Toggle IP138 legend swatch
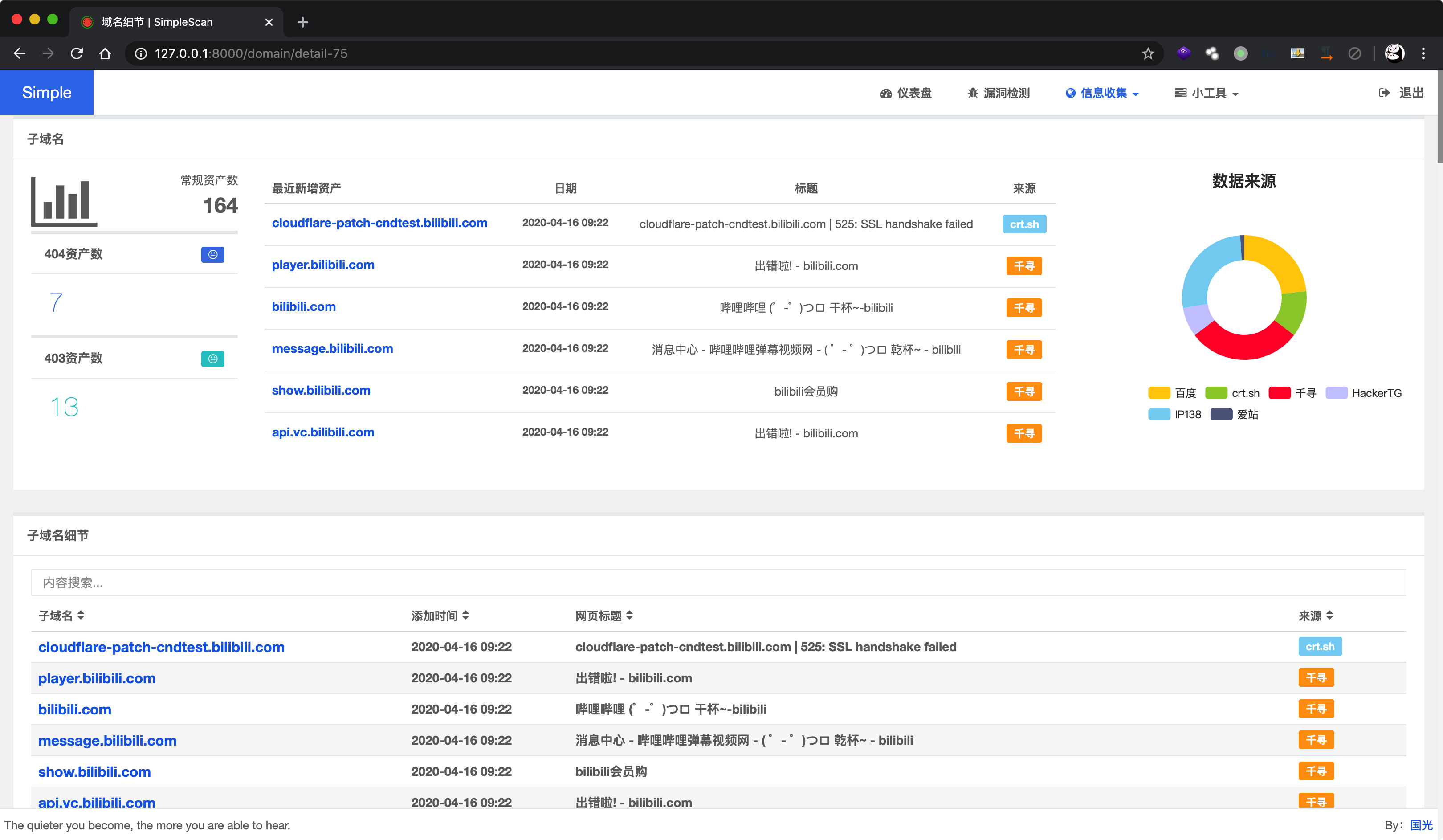The image size is (1443, 840). click(x=1159, y=414)
